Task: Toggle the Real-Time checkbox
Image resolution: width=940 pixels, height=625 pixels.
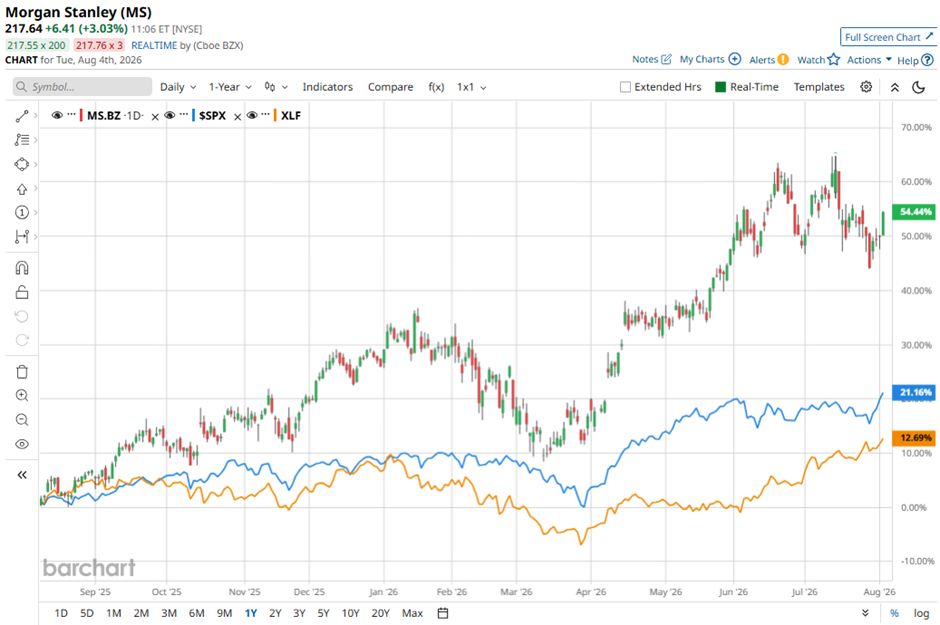Action: 721,87
